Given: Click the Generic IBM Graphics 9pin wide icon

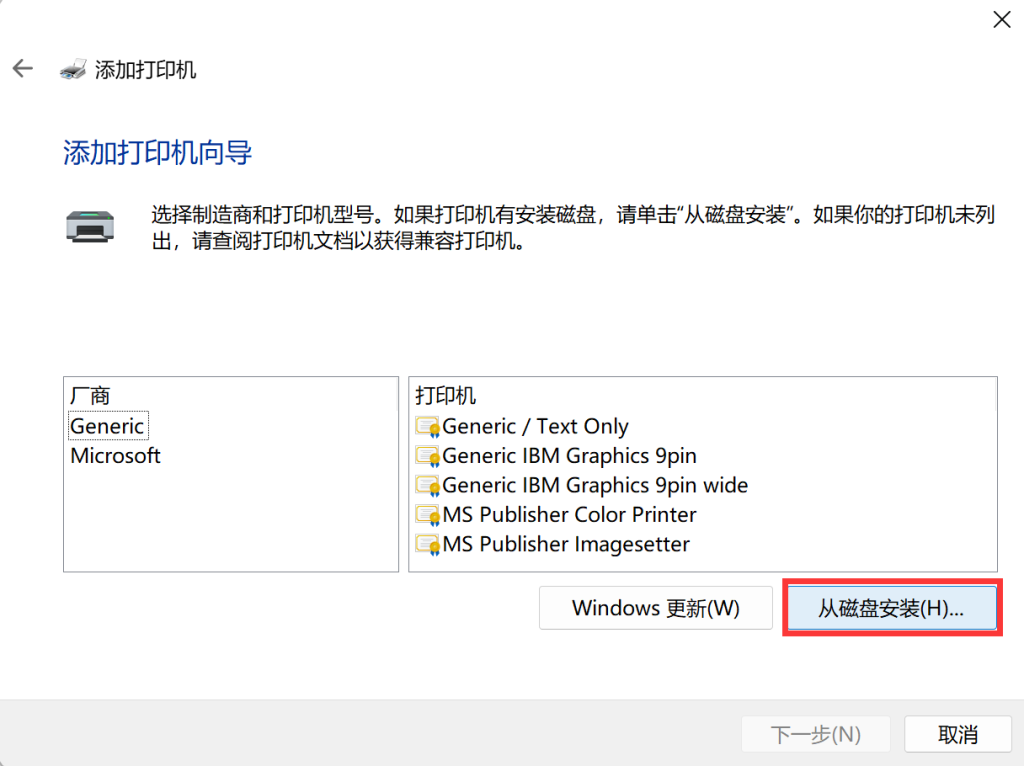Looking at the screenshot, I should [x=428, y=486].
